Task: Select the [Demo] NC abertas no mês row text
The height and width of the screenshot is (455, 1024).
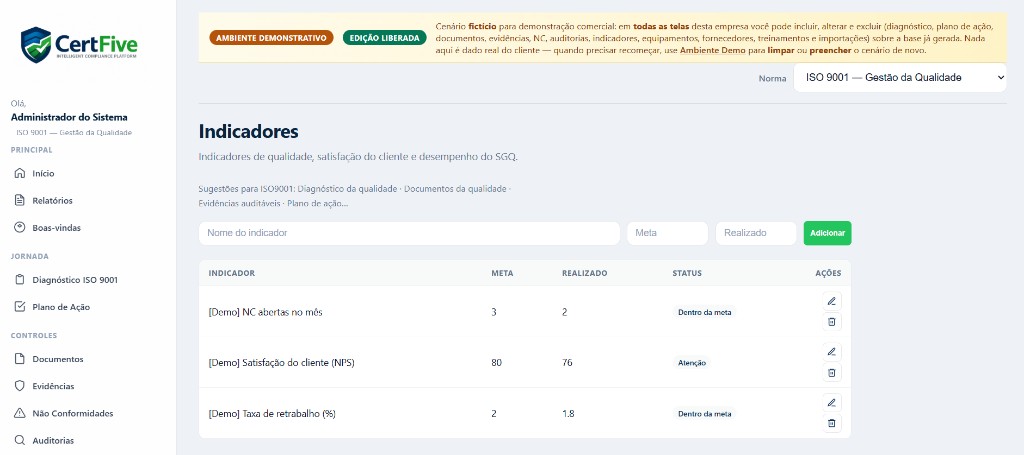Action: click(x=265, y=312)
